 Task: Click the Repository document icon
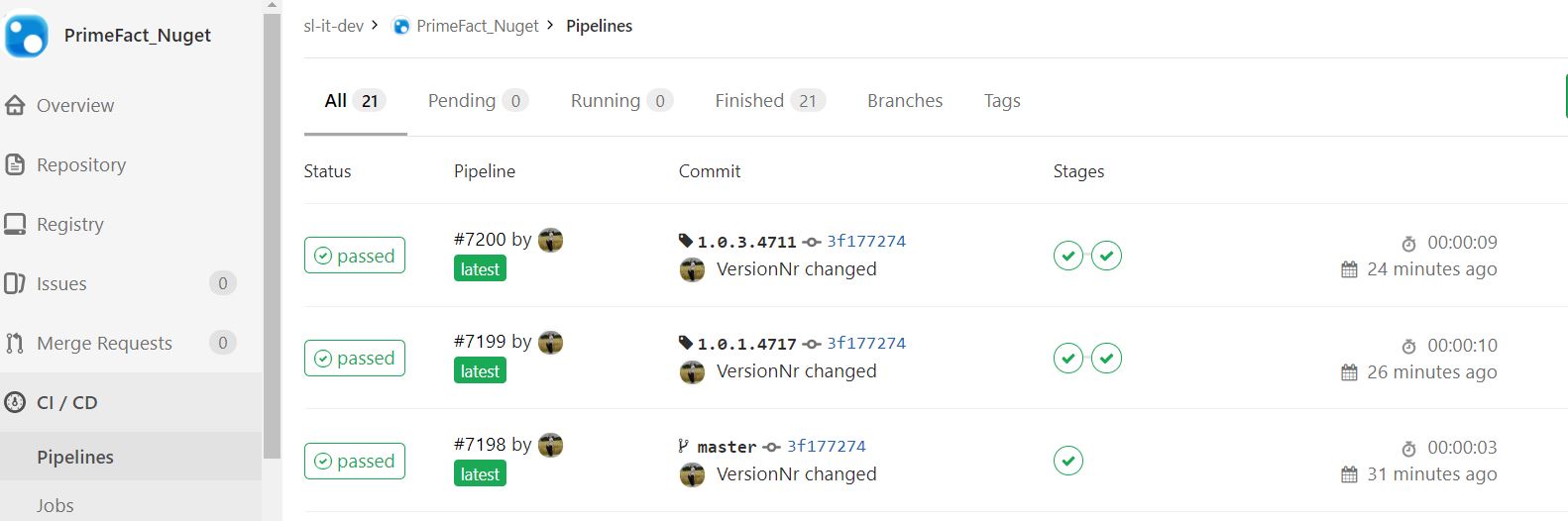(x=15, y=165)
